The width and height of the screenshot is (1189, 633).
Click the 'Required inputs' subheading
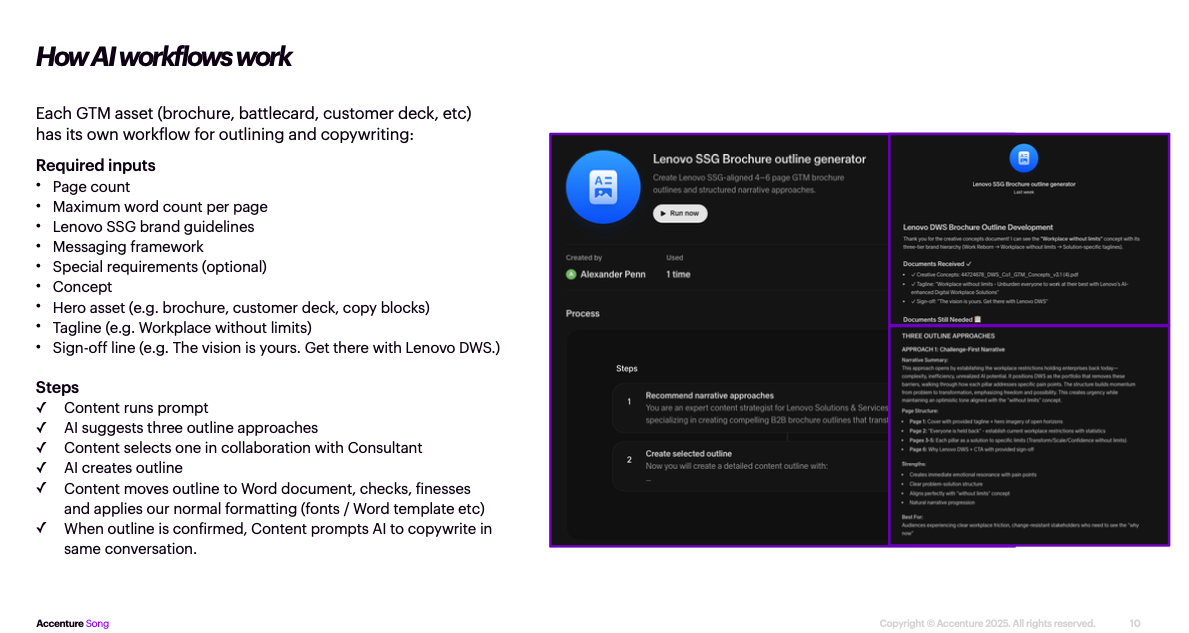[x=96, y=165]
